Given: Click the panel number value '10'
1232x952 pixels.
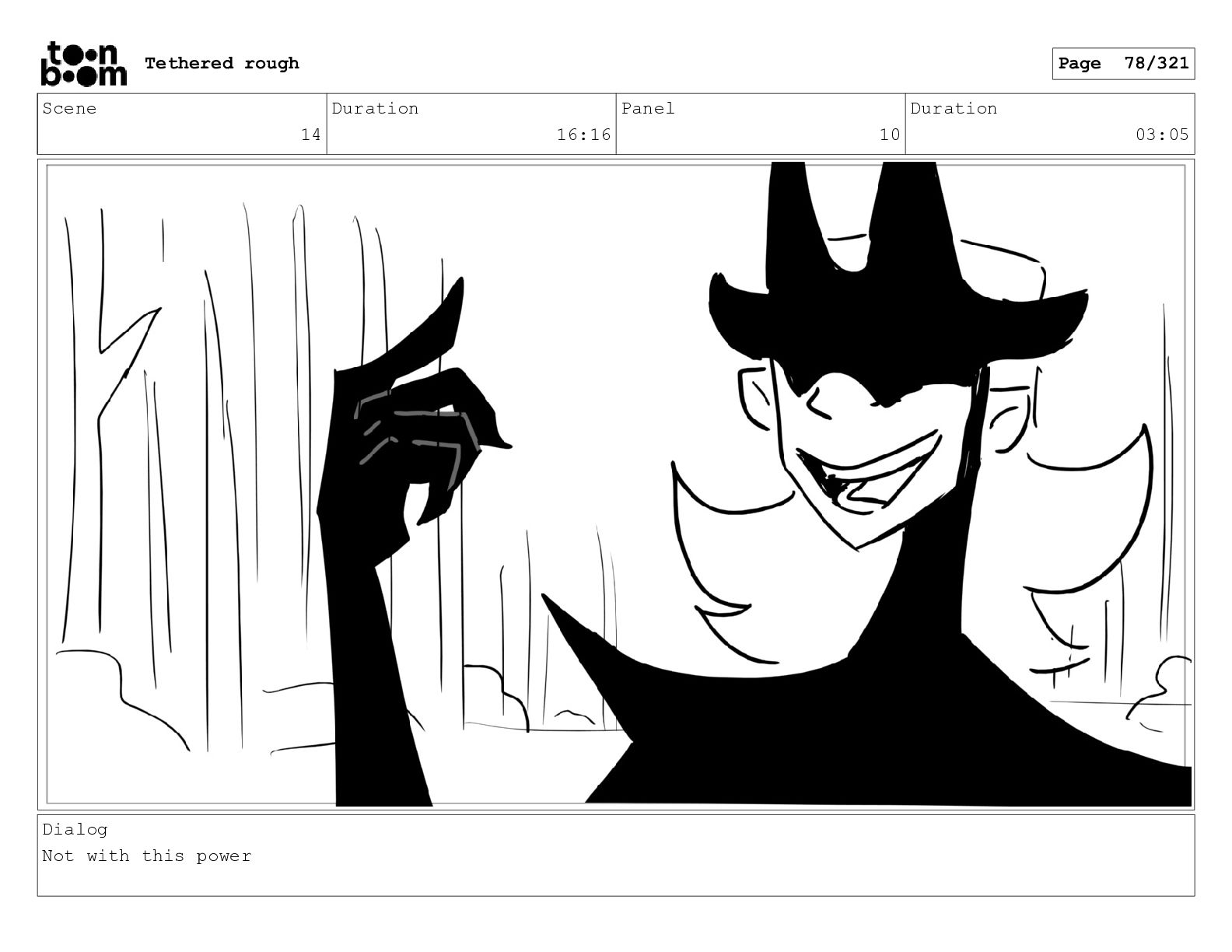Looking at the screenshot, I should [x=889, y=135].
